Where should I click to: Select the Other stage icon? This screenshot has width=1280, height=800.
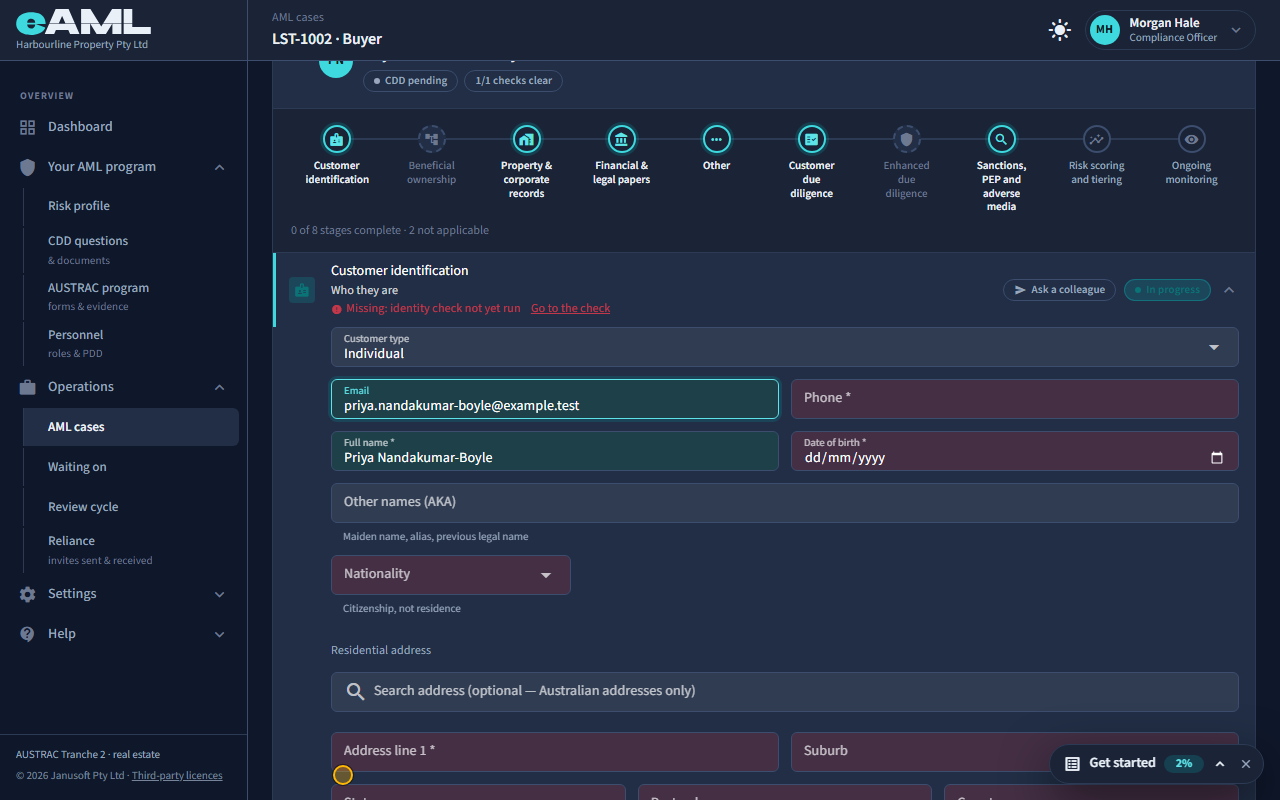tap(716, 139)
